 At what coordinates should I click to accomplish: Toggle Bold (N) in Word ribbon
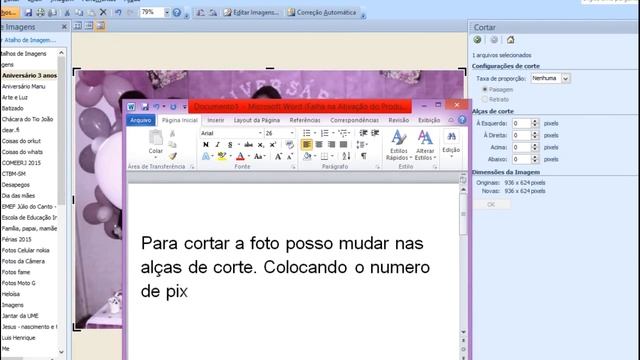(206, 144)
